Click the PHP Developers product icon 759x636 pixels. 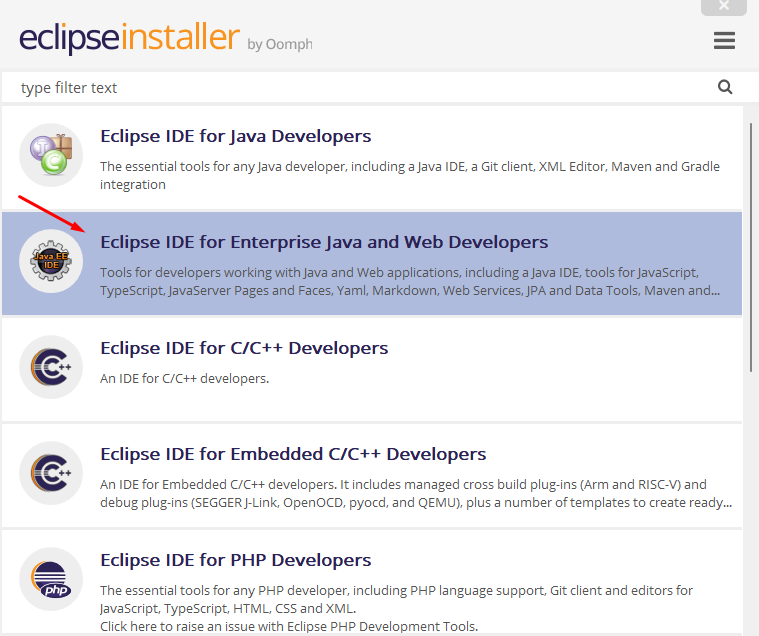[x=51, y=579]
